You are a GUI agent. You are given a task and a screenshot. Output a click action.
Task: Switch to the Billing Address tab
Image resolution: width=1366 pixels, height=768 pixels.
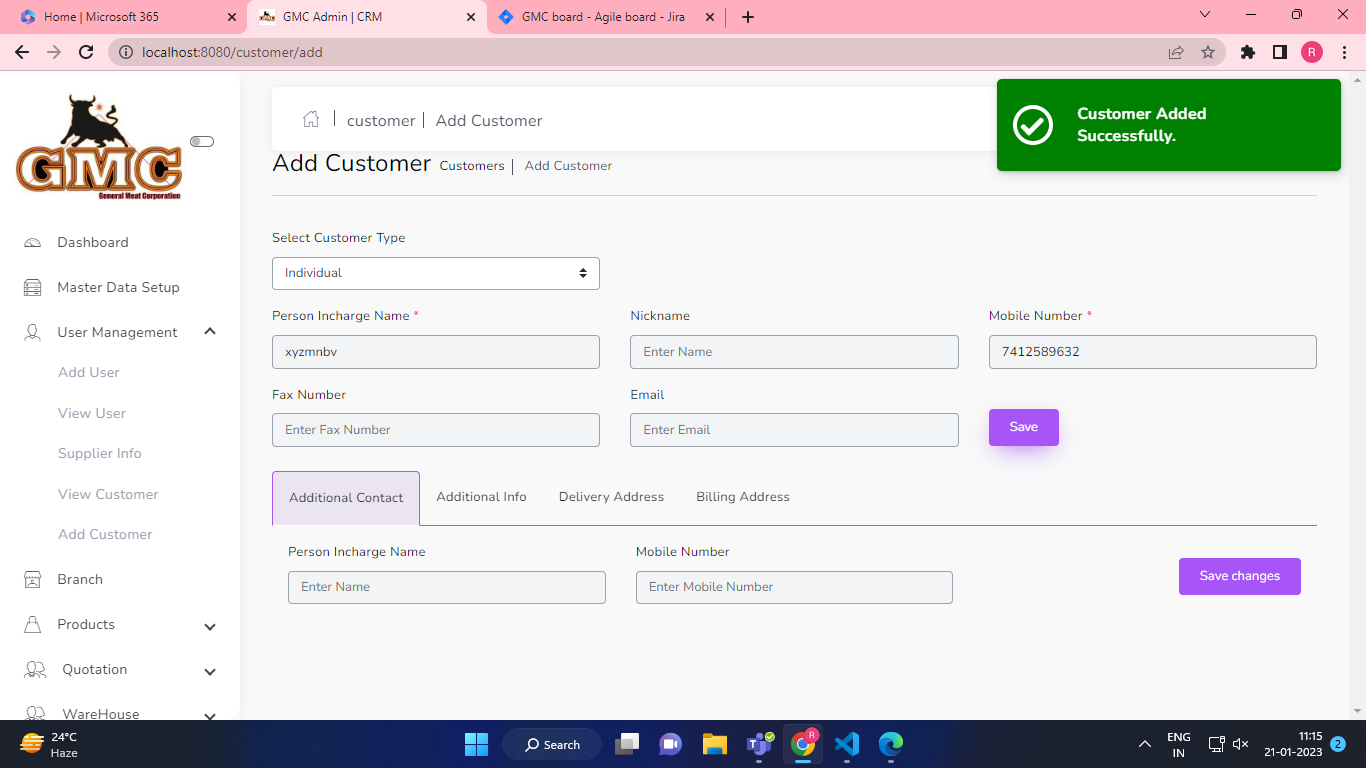tap(743, 497)
